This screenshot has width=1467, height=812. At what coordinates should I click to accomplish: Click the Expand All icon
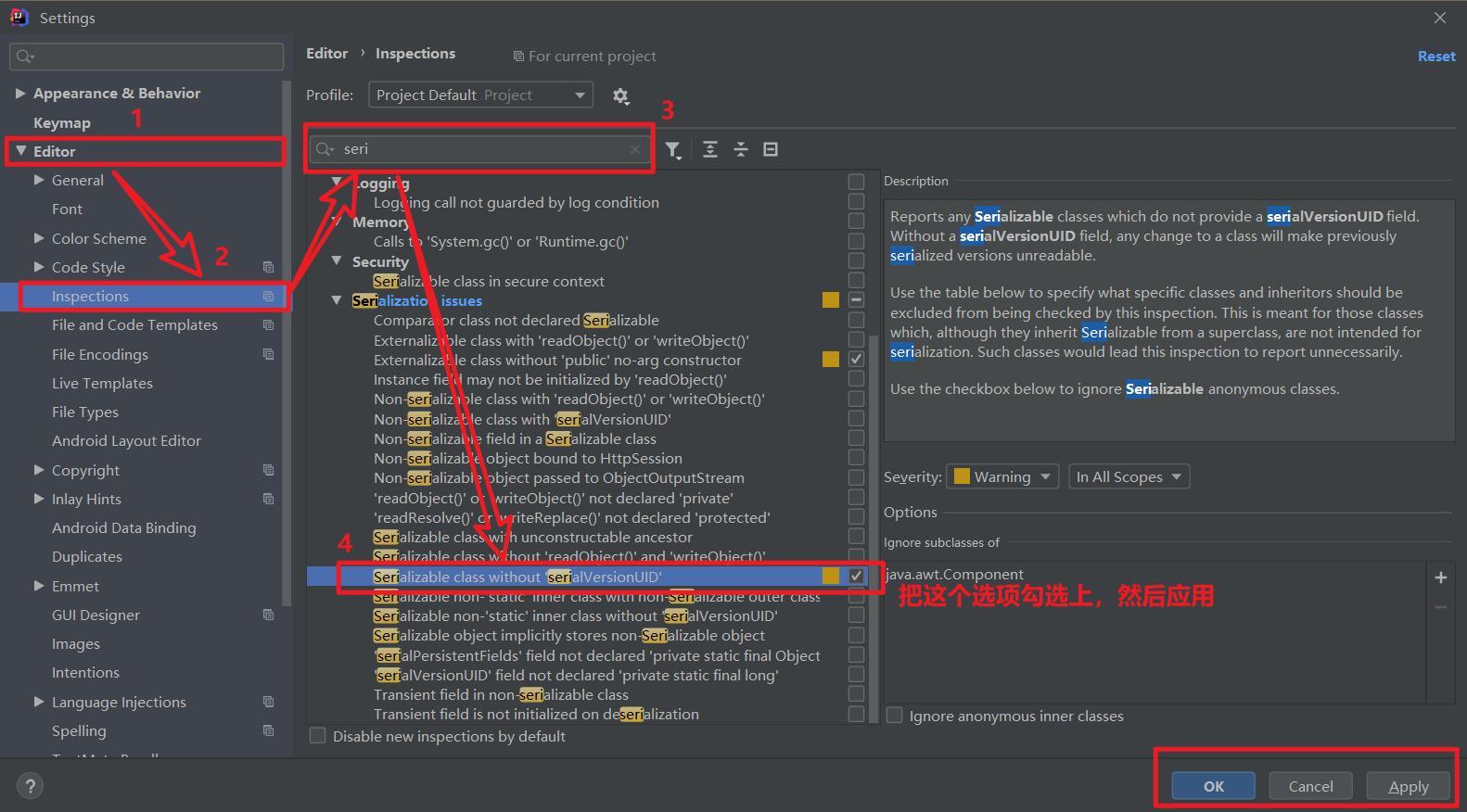[710, 149]
